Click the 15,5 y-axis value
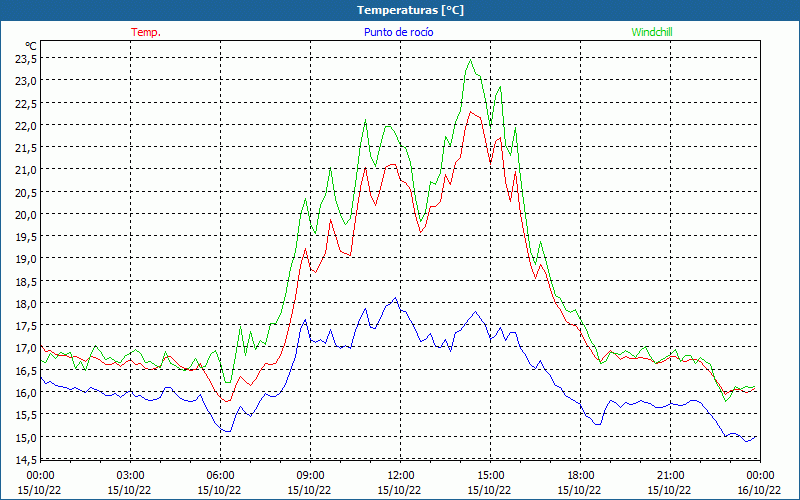 pos(26,415)
